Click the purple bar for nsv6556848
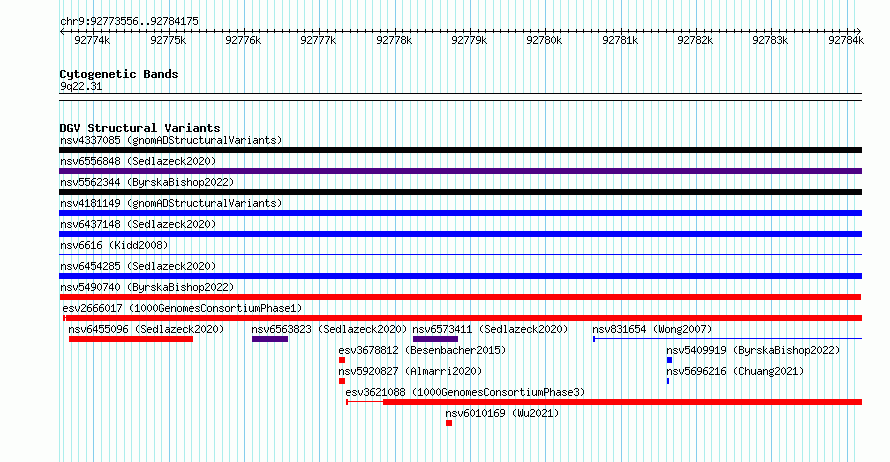Image resolution: width=890 pixels, height=462 pixels. (460, 171)
